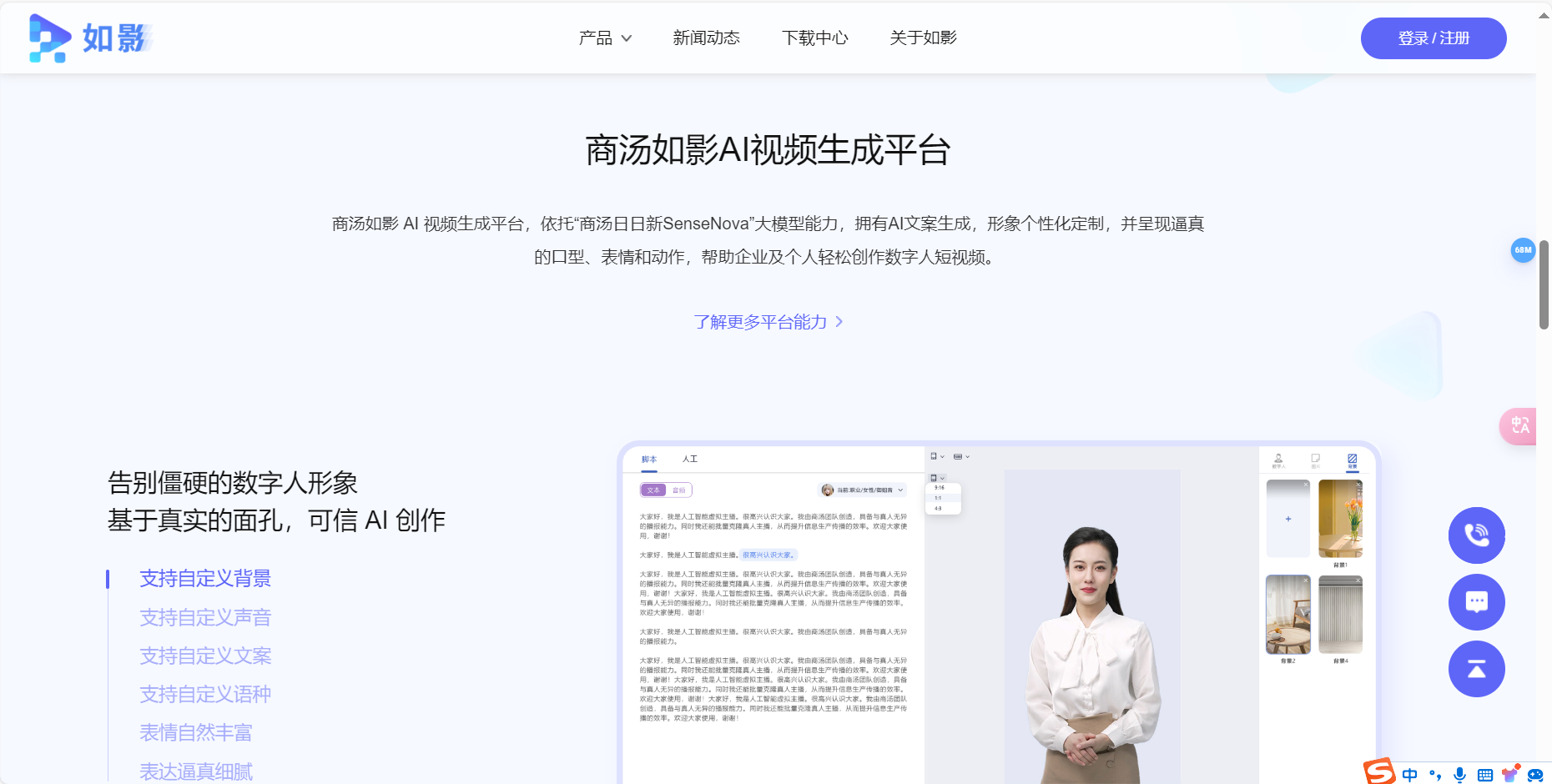Switch script input mode to 音频
The height and width of the screenshot is (784, 1552).
tap(678, 490)
